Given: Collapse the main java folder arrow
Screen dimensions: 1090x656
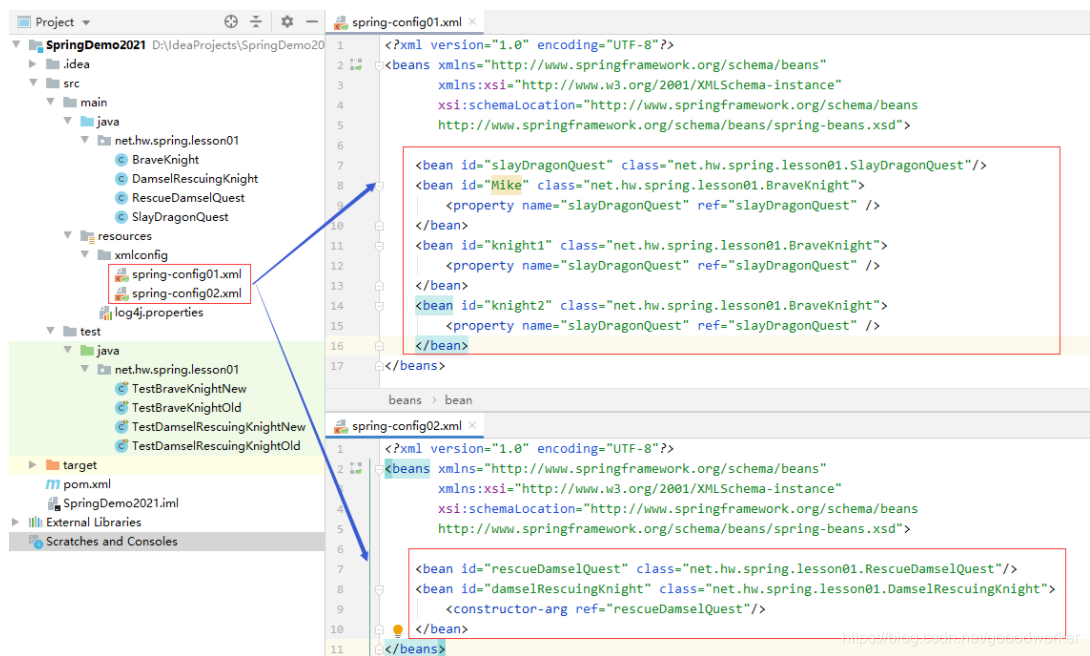Looking at the screenshot, I should (67, 121).
